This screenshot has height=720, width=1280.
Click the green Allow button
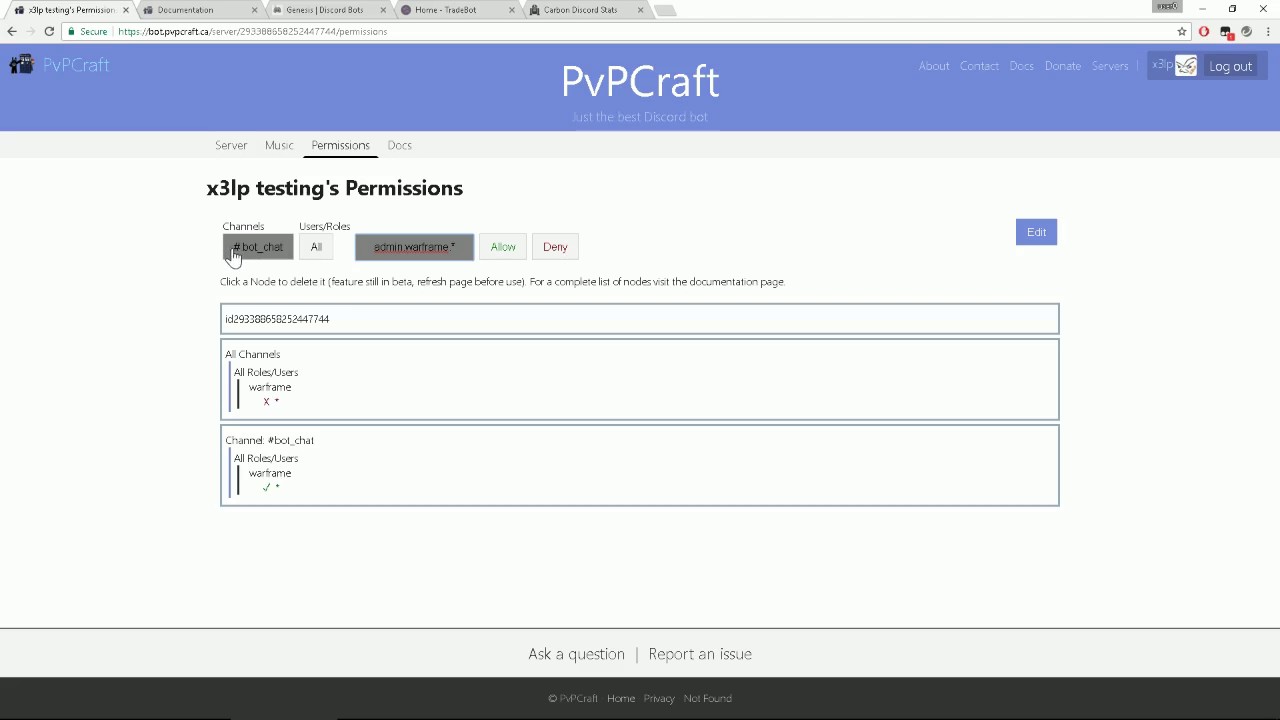click(x=503, y=247)
